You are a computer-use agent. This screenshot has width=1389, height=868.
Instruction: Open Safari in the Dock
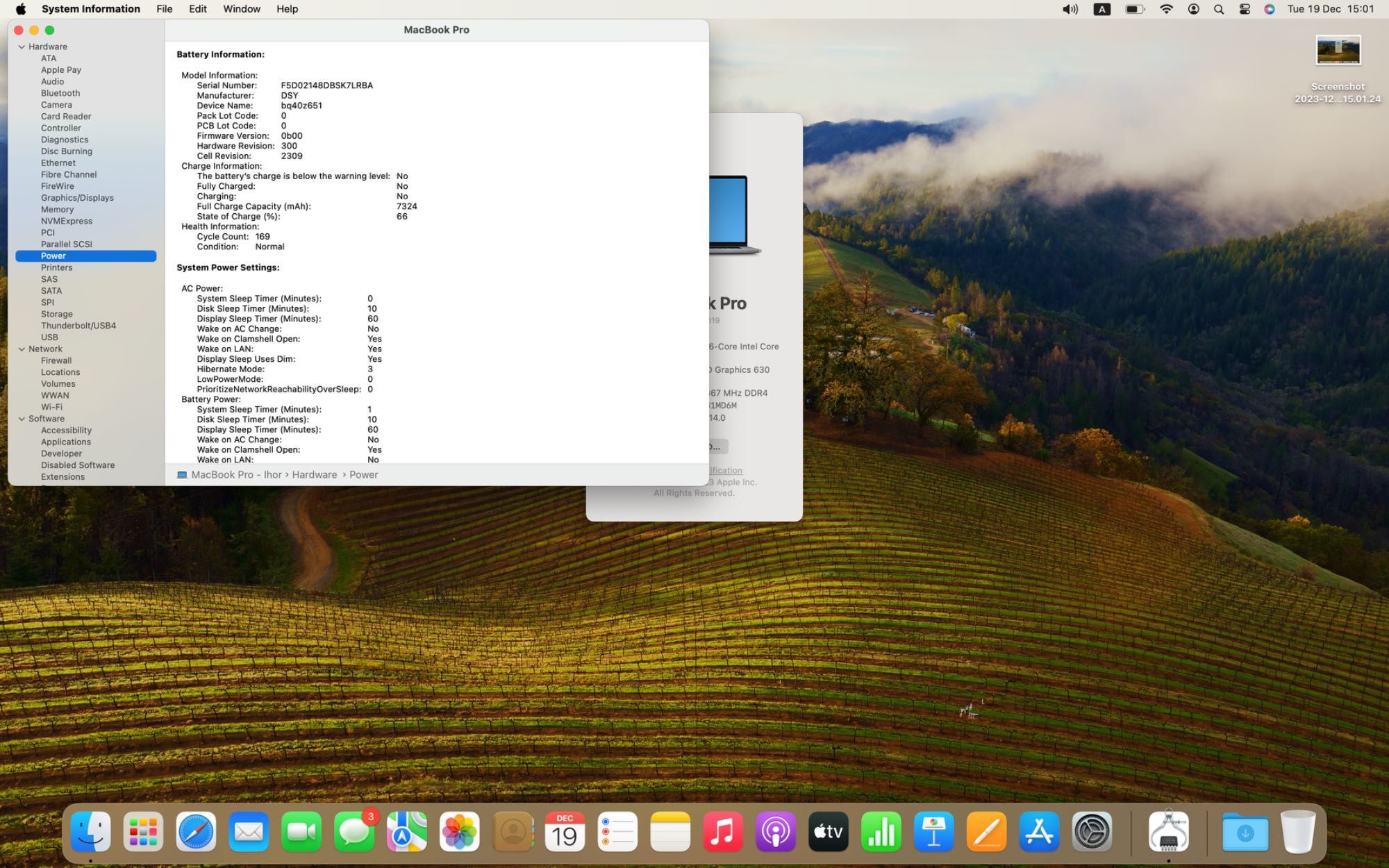coord(196,831)
